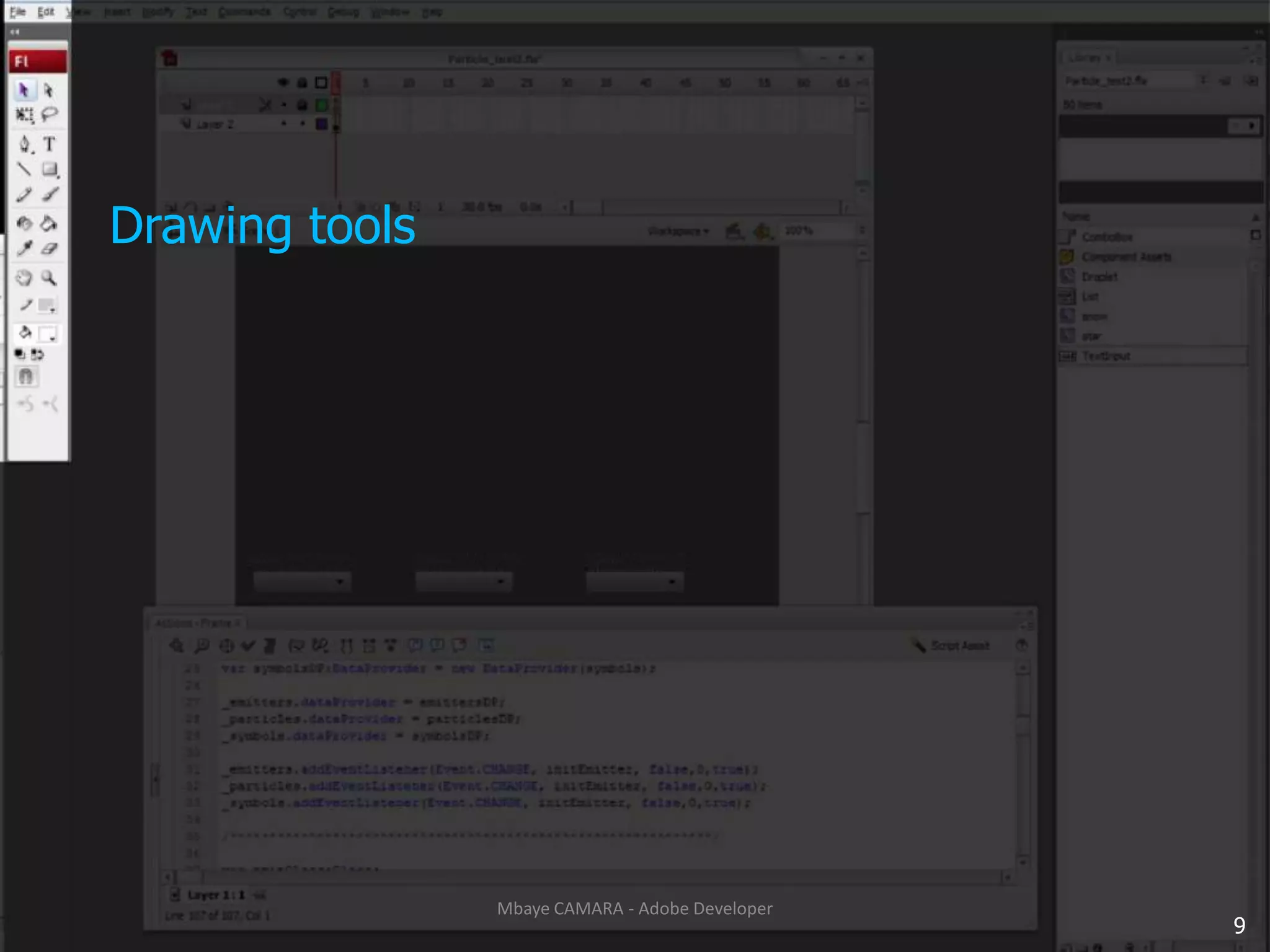Viewport: 1270px width, 952px height.
Task: Open the Fill color swatch
Action: point(48,335)
